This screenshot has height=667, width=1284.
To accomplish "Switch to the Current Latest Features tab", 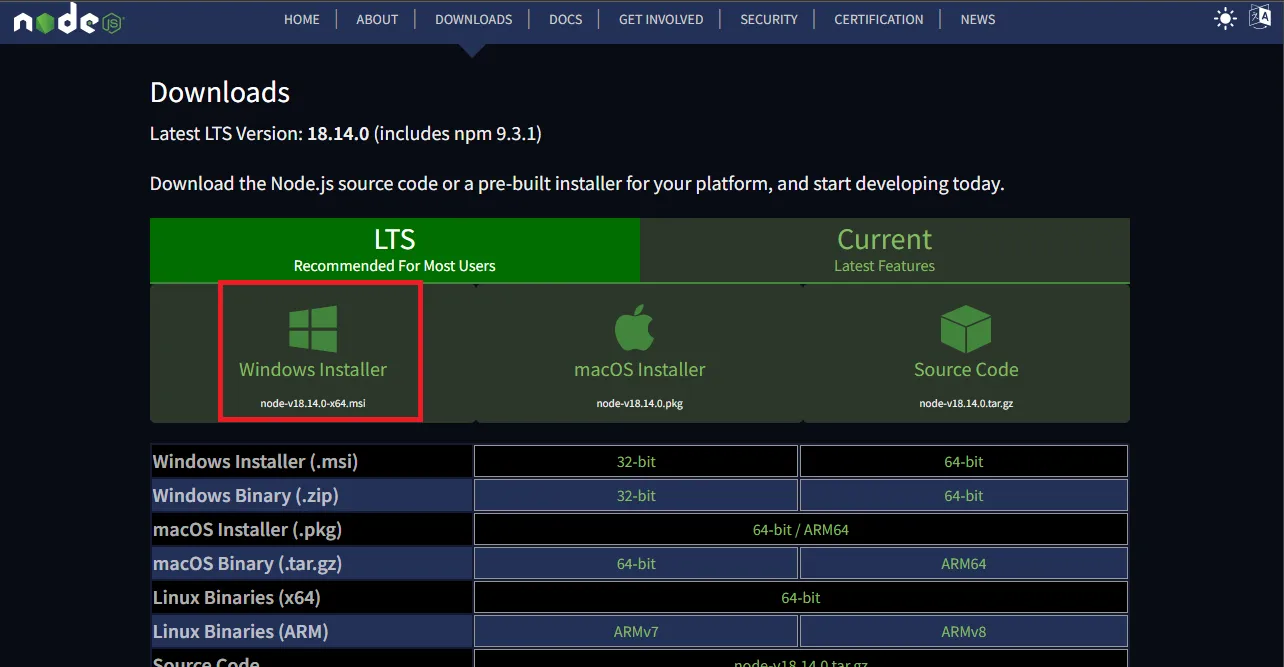I will [x=884, y=250].
